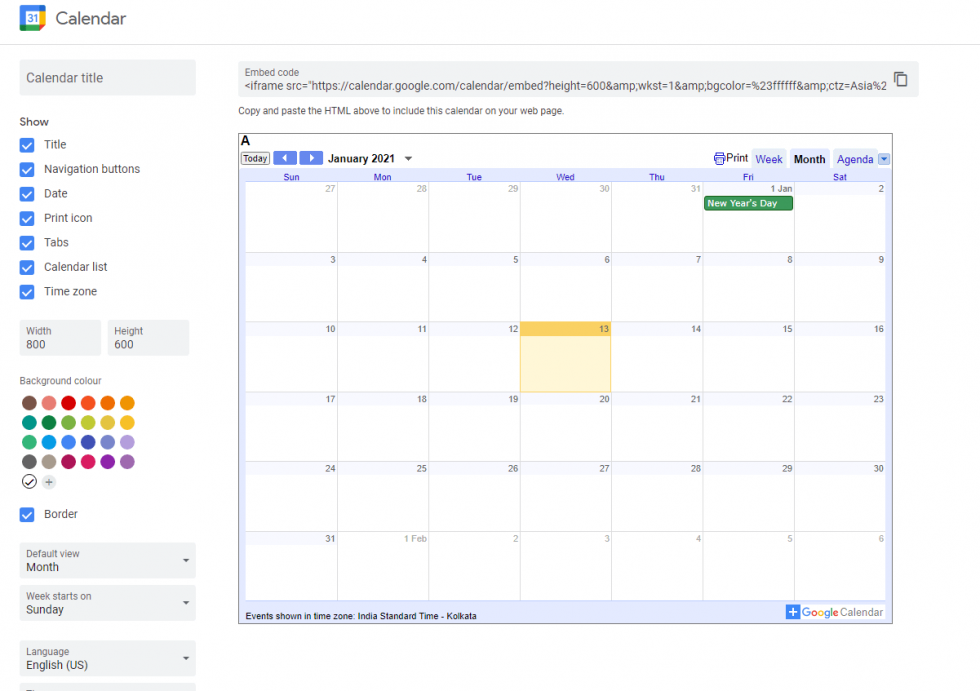Go to previous month with left arrow
980x691 pixels.
[x=285, y=158]
